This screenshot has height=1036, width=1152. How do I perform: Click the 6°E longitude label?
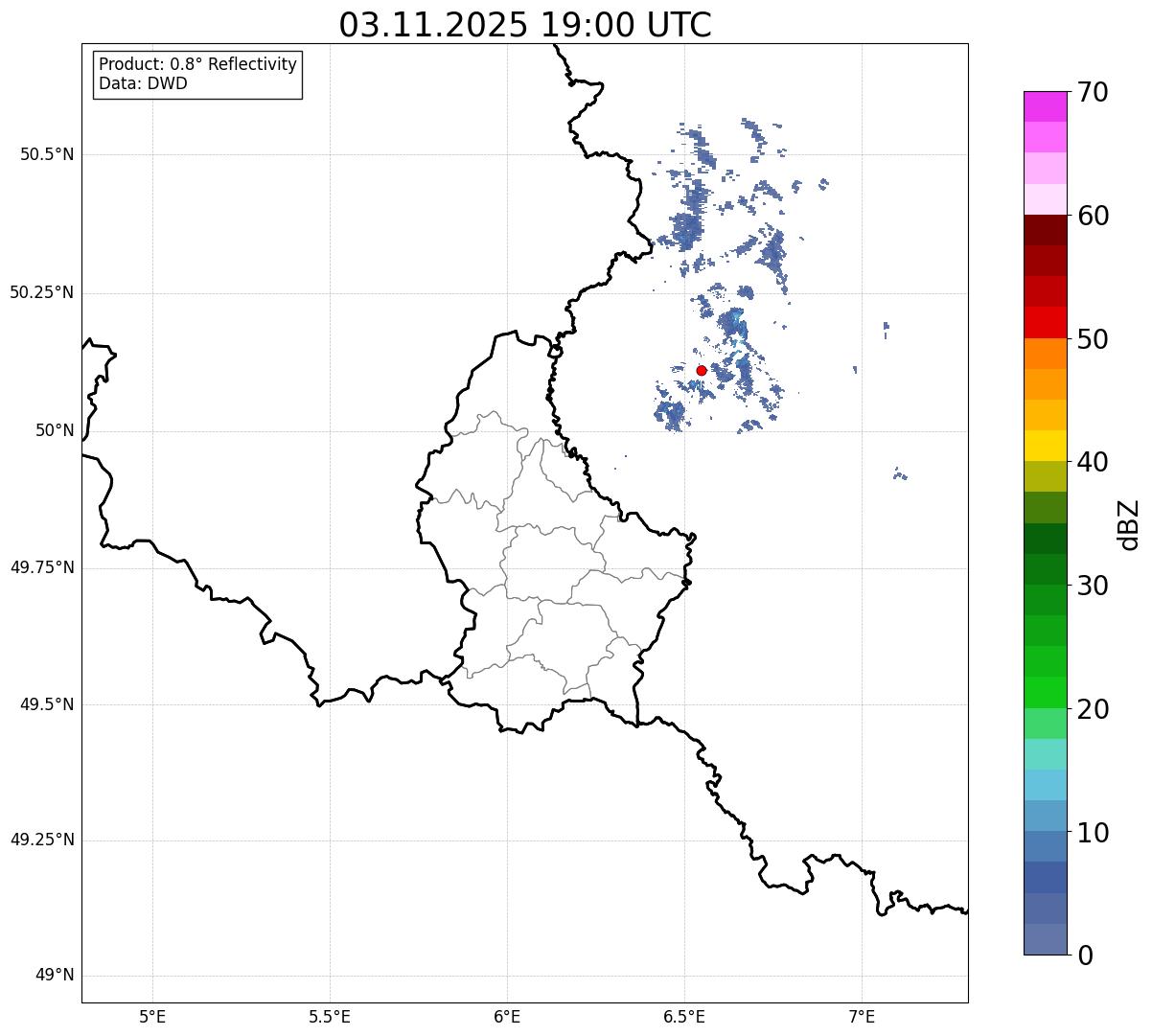507,1016
